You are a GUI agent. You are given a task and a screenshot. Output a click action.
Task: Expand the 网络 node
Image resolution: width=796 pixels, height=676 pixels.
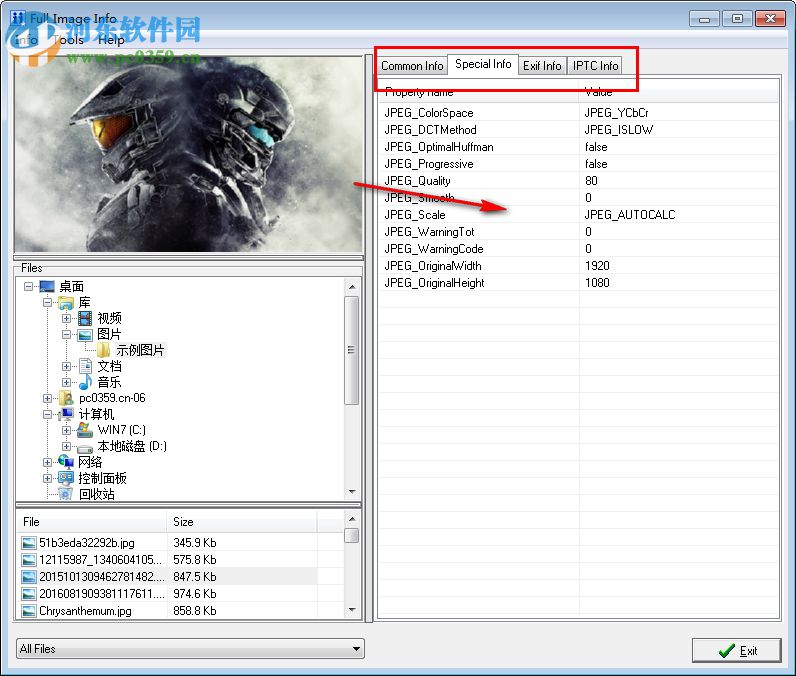tap(47, 462)
